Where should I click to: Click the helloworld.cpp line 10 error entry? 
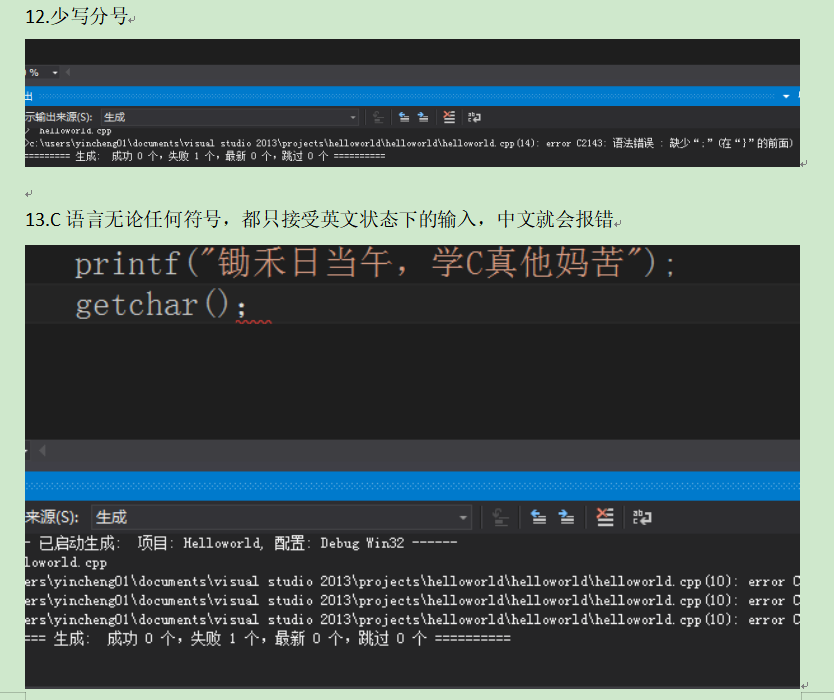tap(400, 581)
